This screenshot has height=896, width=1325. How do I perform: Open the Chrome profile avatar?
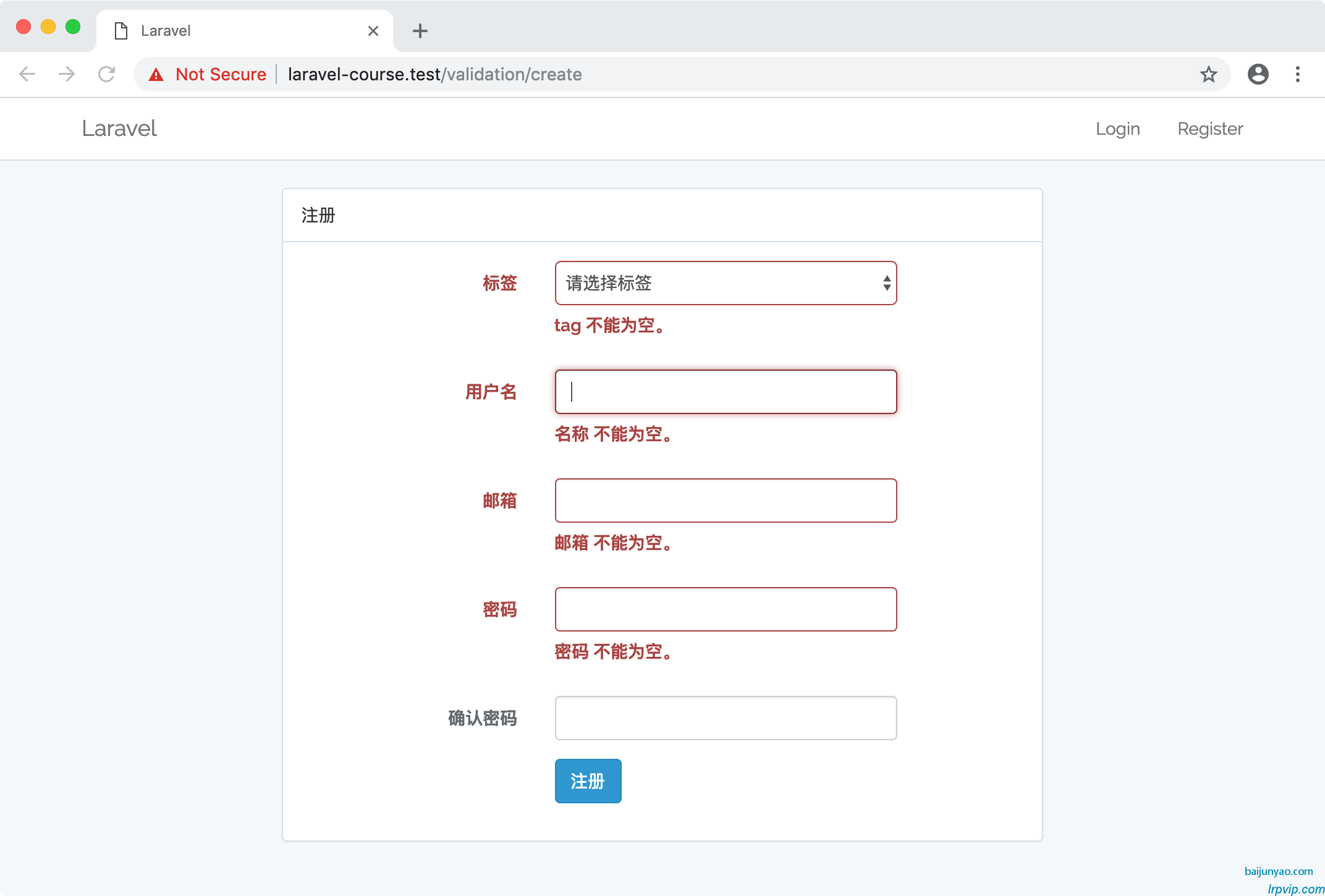tap(1258, 74)
